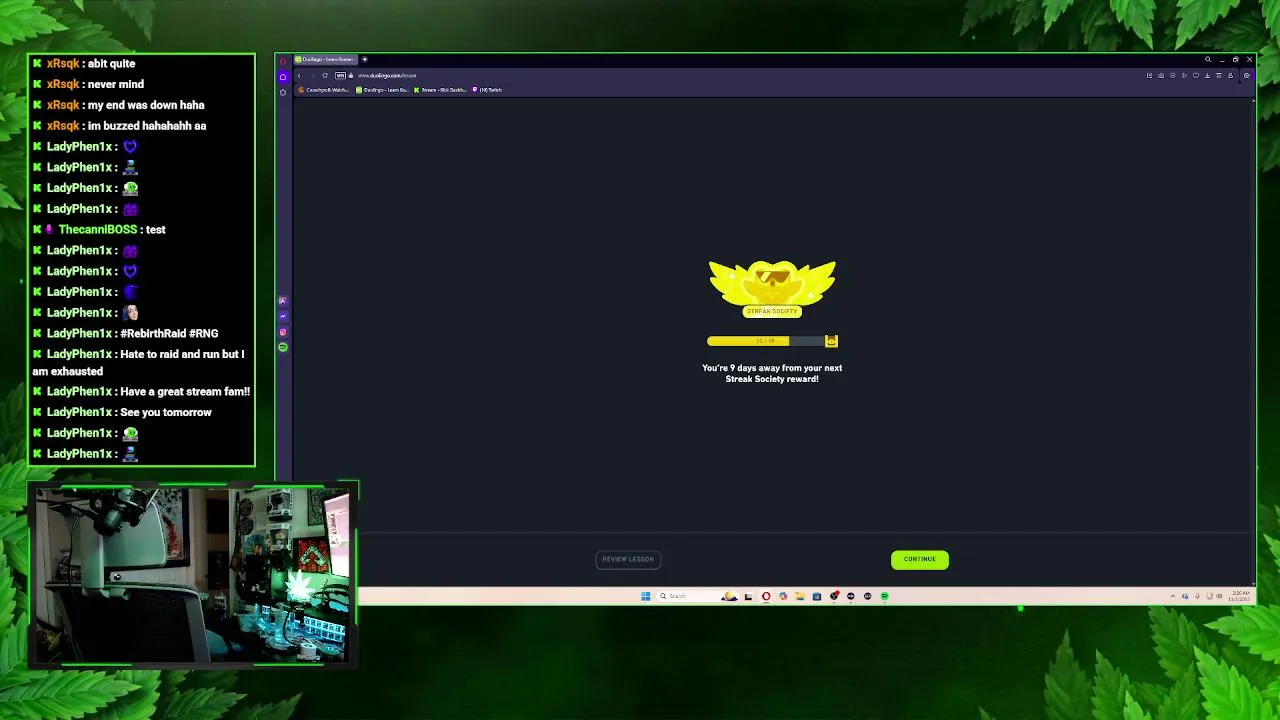Reload the Duolingo page
This screenshot has width=1280, height=720.
click(325, 76)
